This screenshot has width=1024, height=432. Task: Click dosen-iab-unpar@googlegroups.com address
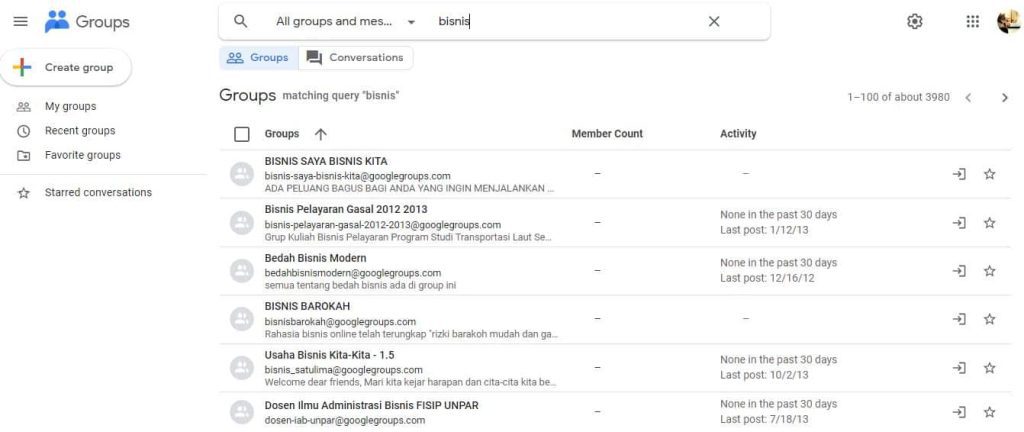point(345,420)
